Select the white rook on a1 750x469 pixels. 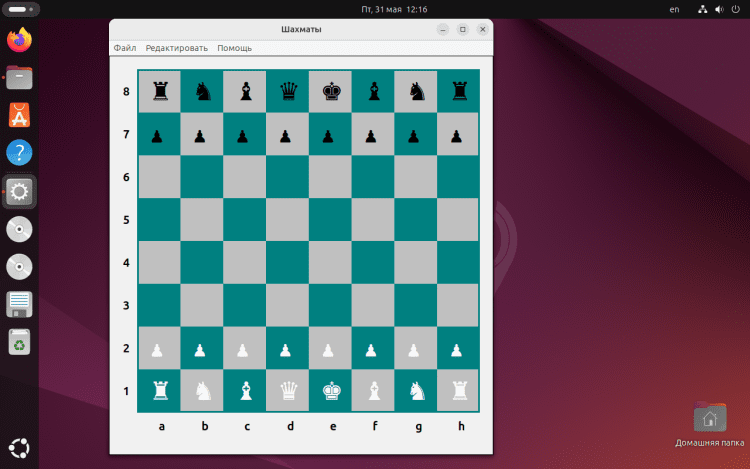(160, 391)
